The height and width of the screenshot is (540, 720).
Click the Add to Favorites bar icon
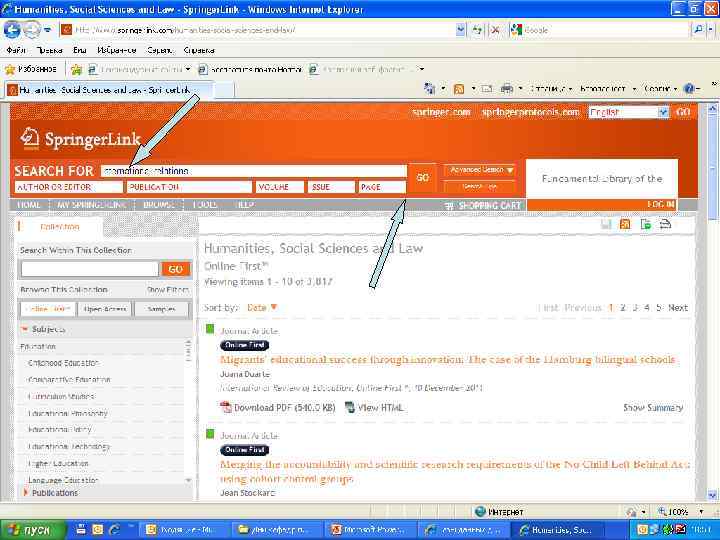click(76, 70)
